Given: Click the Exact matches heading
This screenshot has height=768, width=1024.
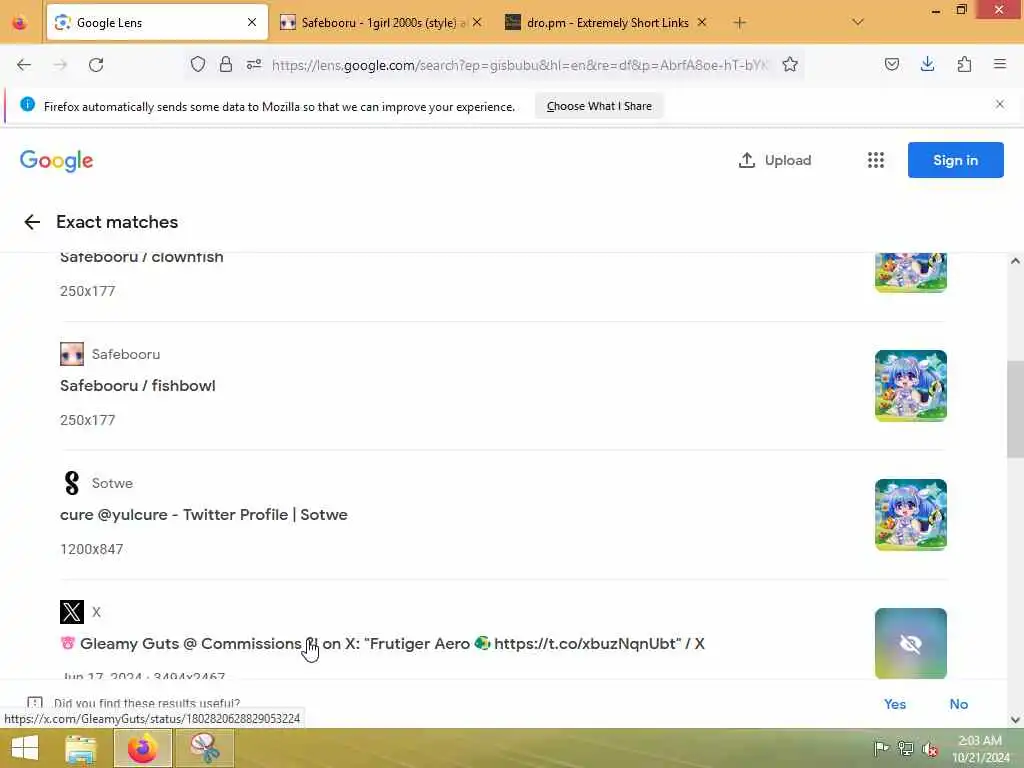Looking at the screenshot, I should [x=117, y=222].
